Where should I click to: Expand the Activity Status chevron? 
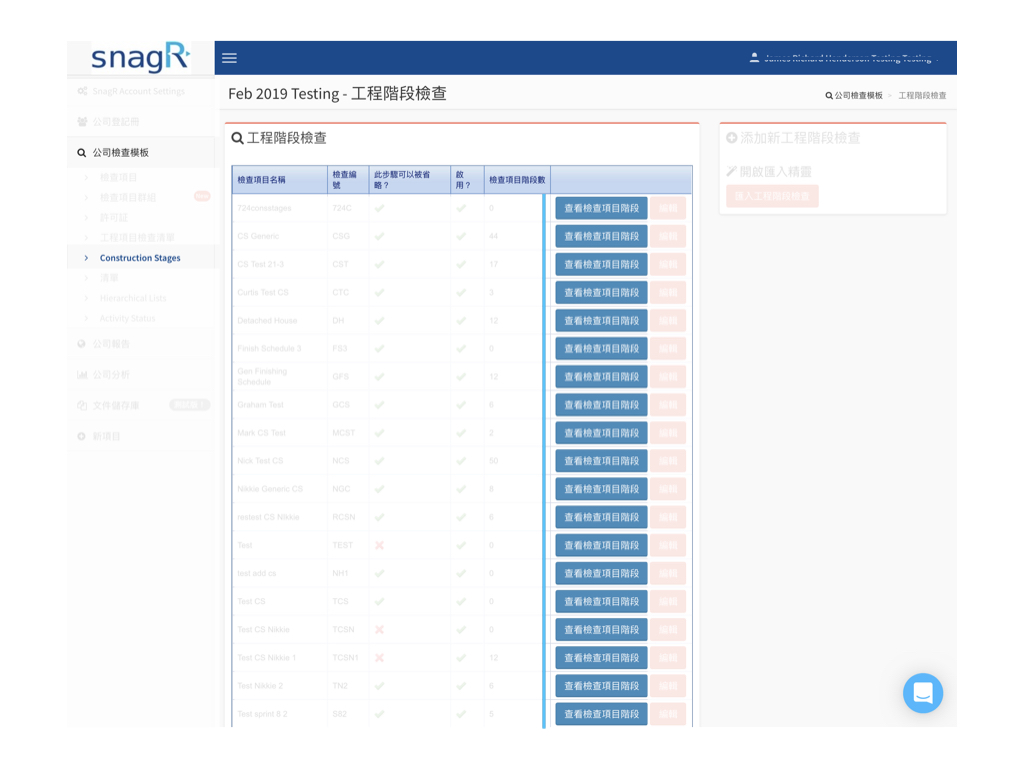coord(86,319)
